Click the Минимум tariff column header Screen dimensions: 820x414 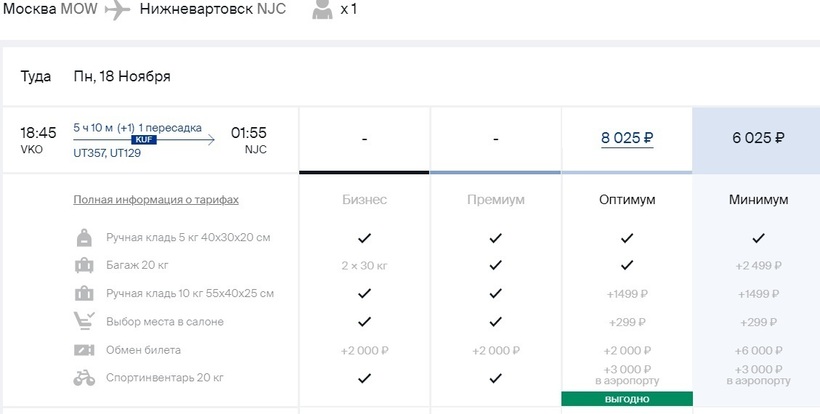click(x=758, y=200)
